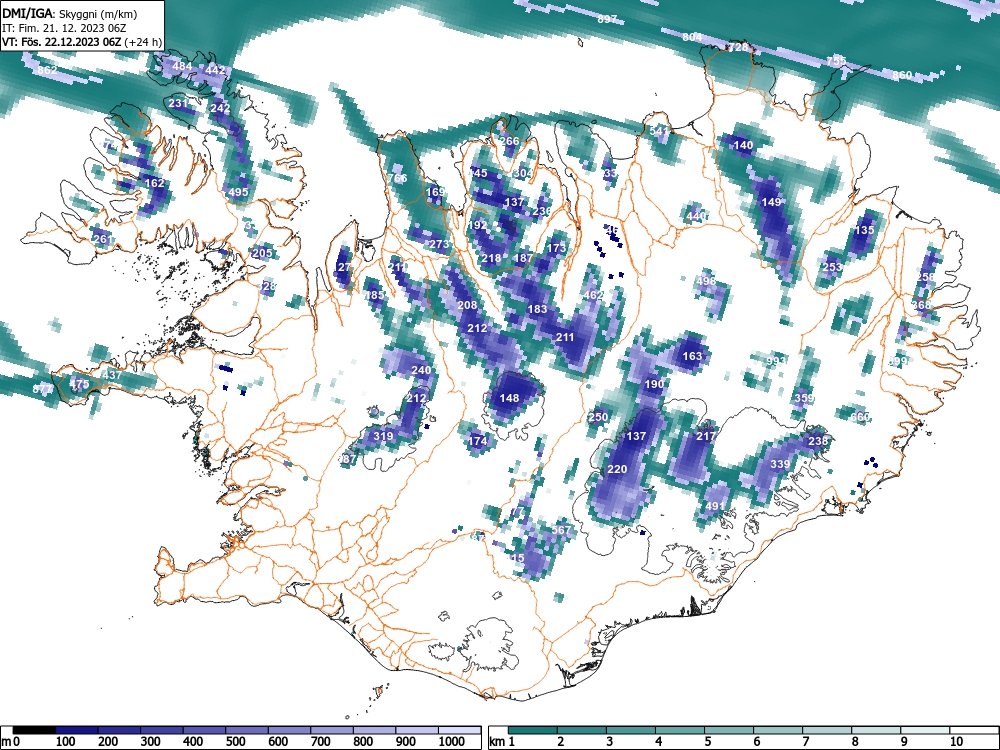The height and width of the screenshot is (750, 1000).
Task: Click the 149 visibility value
Action: [x=771, y=202]
